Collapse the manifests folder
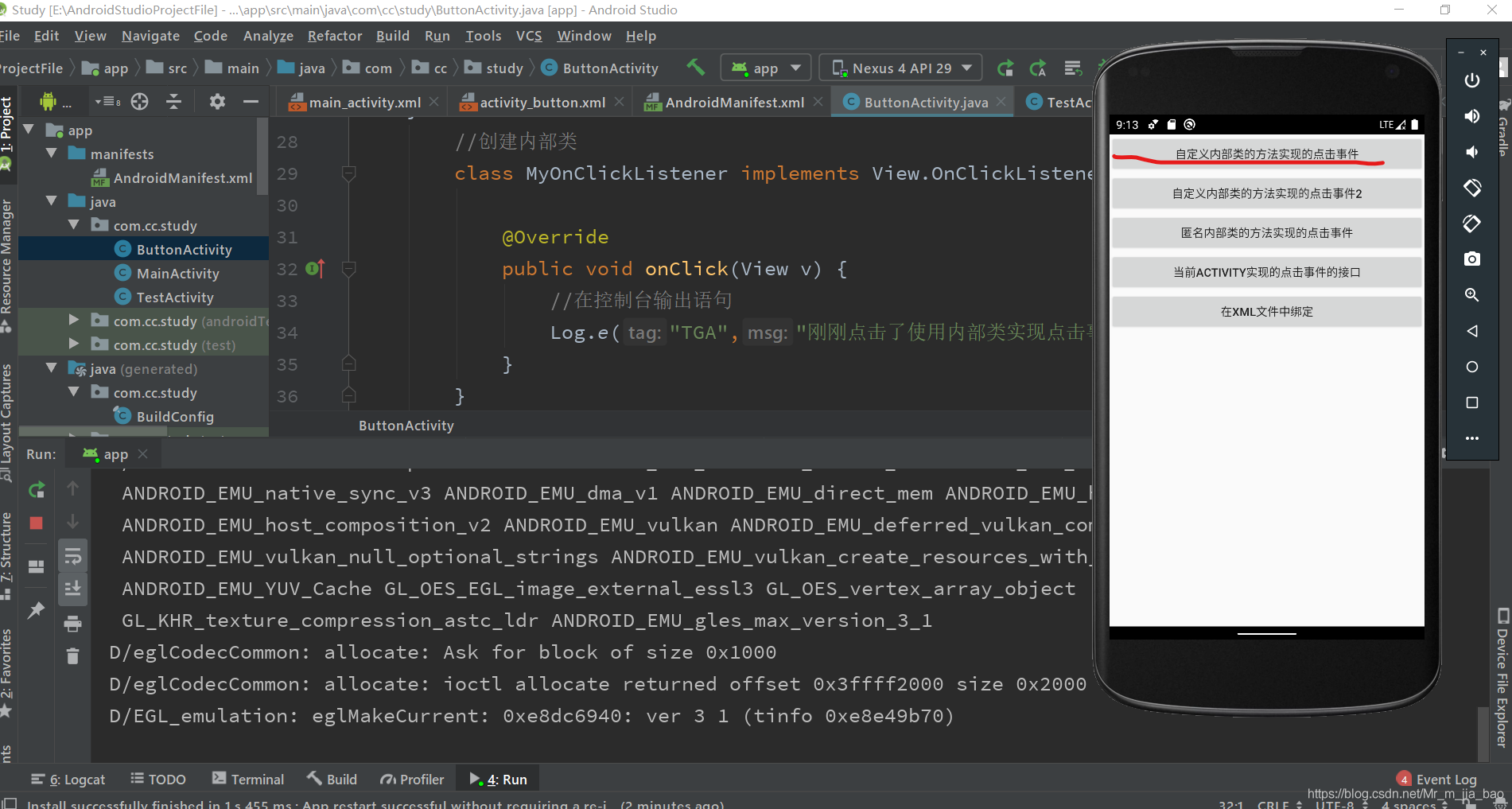1512x809 pixels. point(52,154)
